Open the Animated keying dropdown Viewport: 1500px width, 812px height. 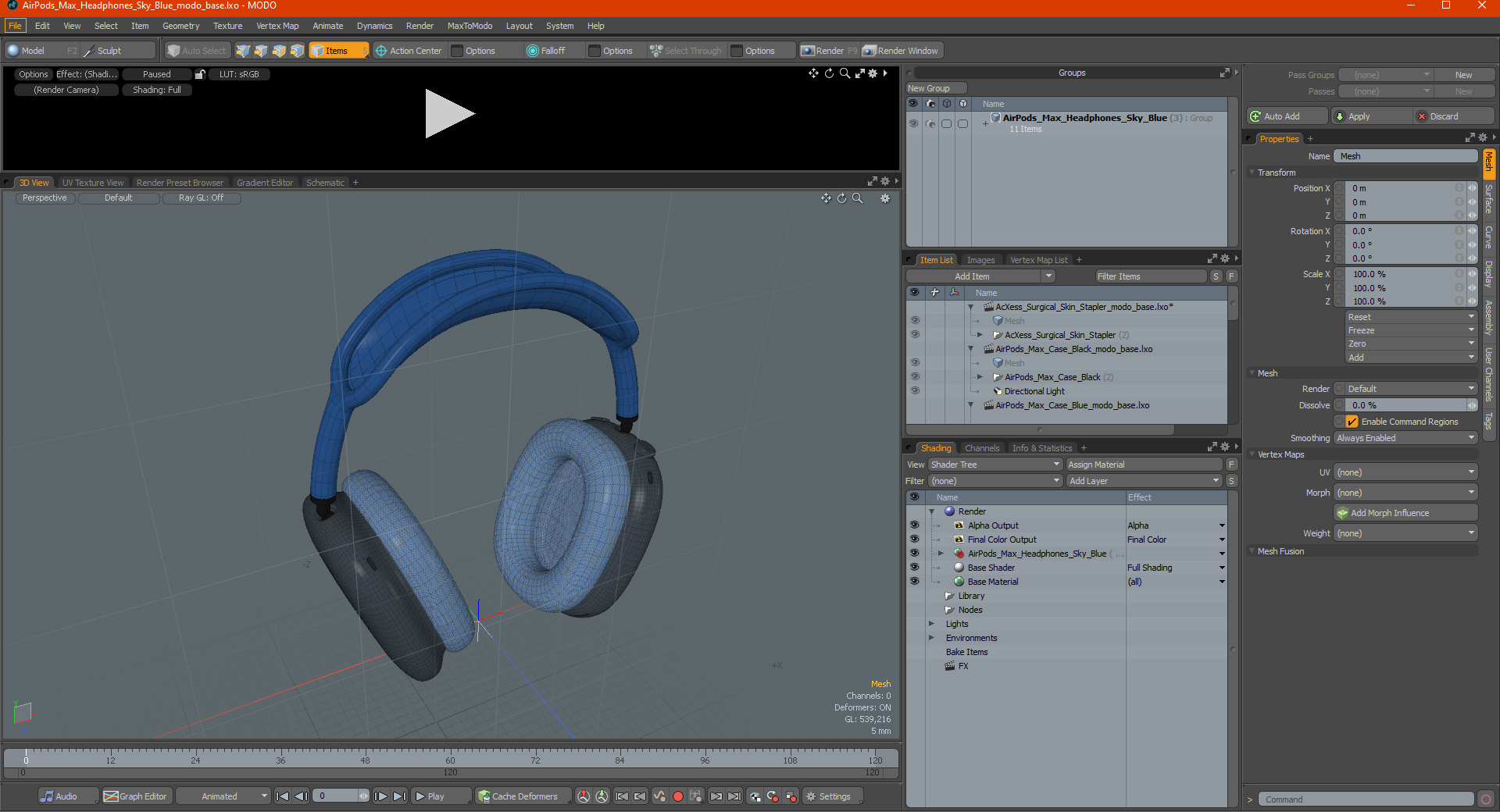point(223,796)
